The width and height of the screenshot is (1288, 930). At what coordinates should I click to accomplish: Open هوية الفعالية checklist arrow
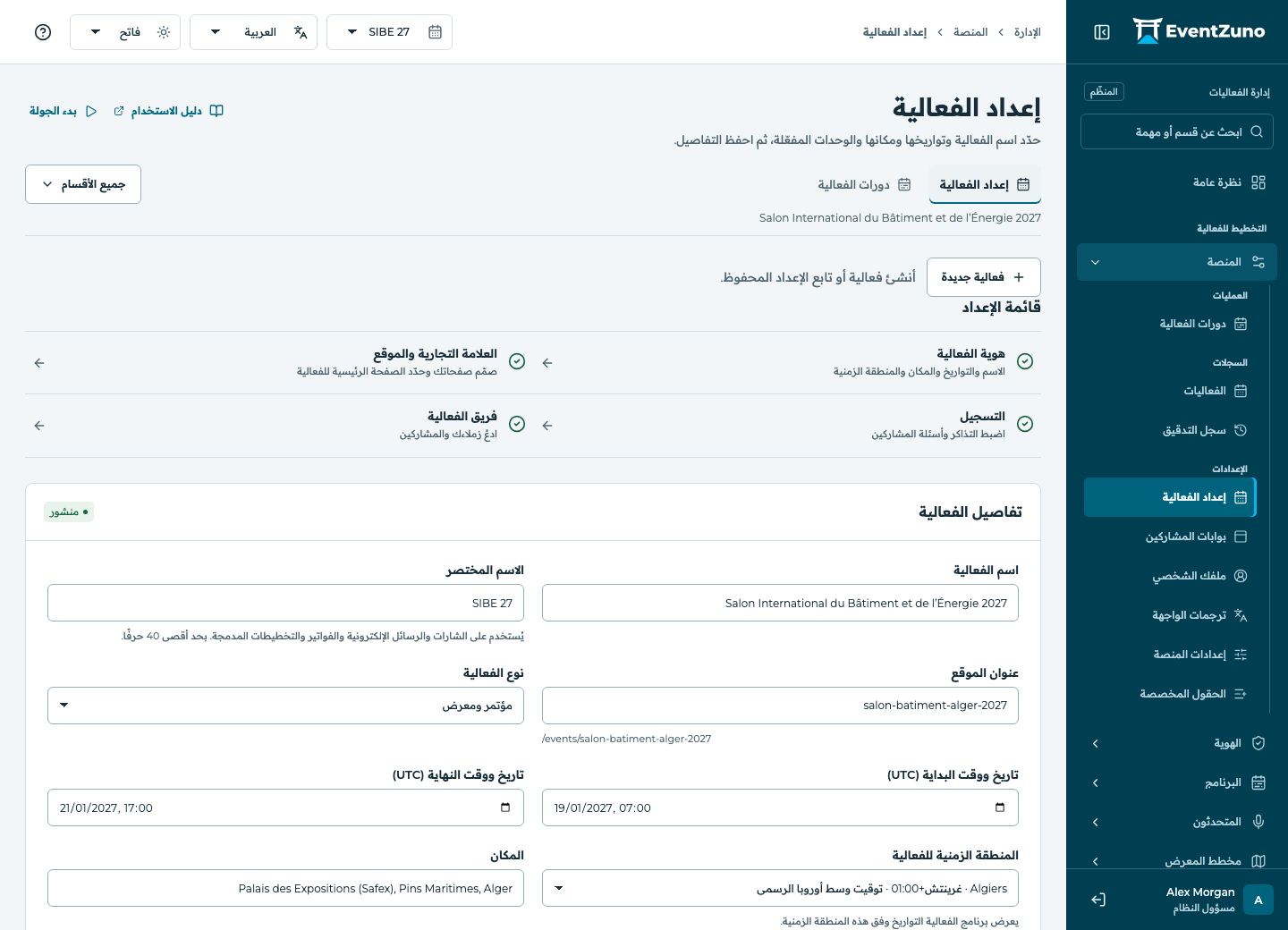point(547,363)
